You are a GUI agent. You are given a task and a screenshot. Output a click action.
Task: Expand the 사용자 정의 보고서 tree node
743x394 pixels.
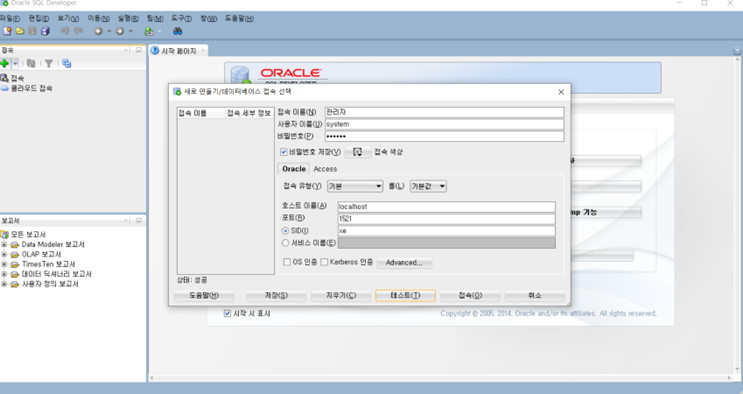click(x=4, y=284)
